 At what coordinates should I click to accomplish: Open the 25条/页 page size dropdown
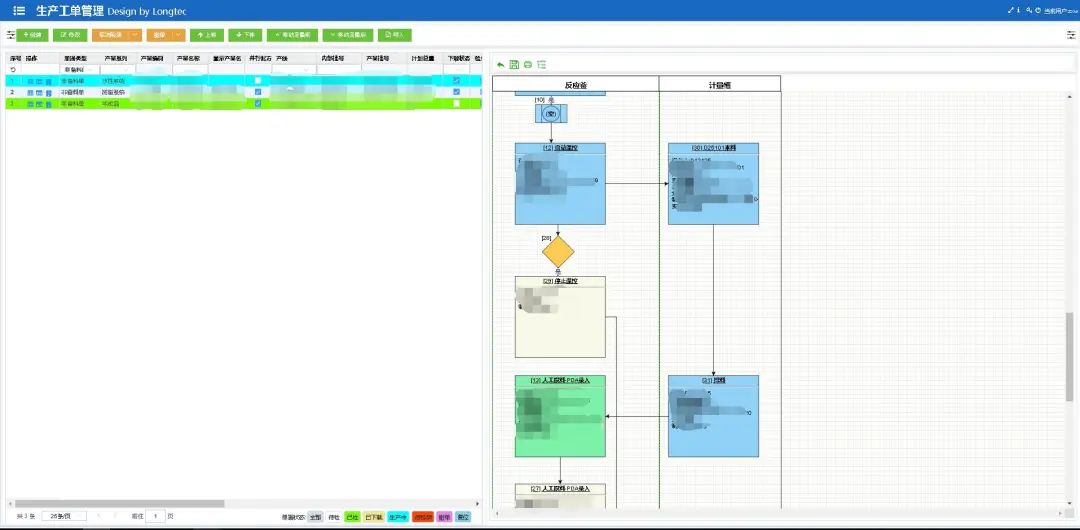[63, 516]
